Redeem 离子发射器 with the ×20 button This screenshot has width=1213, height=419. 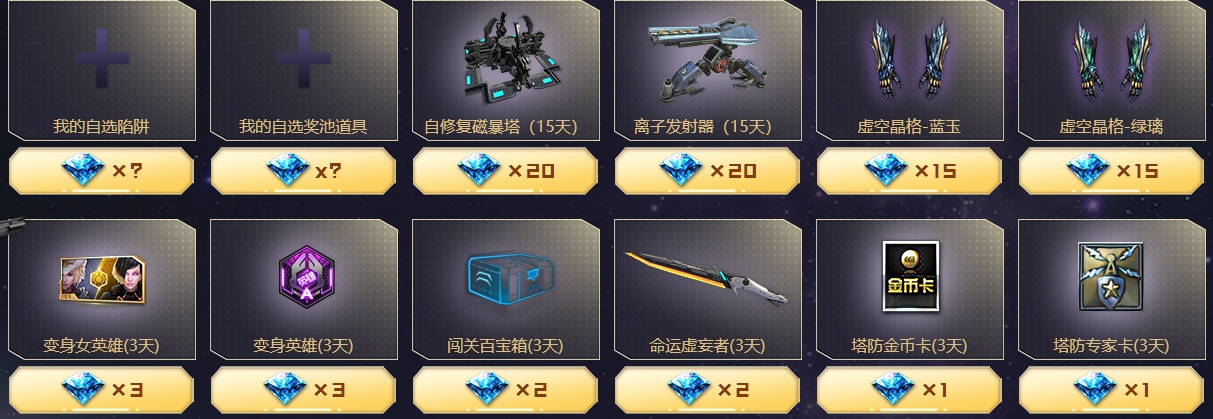[x=707, y=171]
